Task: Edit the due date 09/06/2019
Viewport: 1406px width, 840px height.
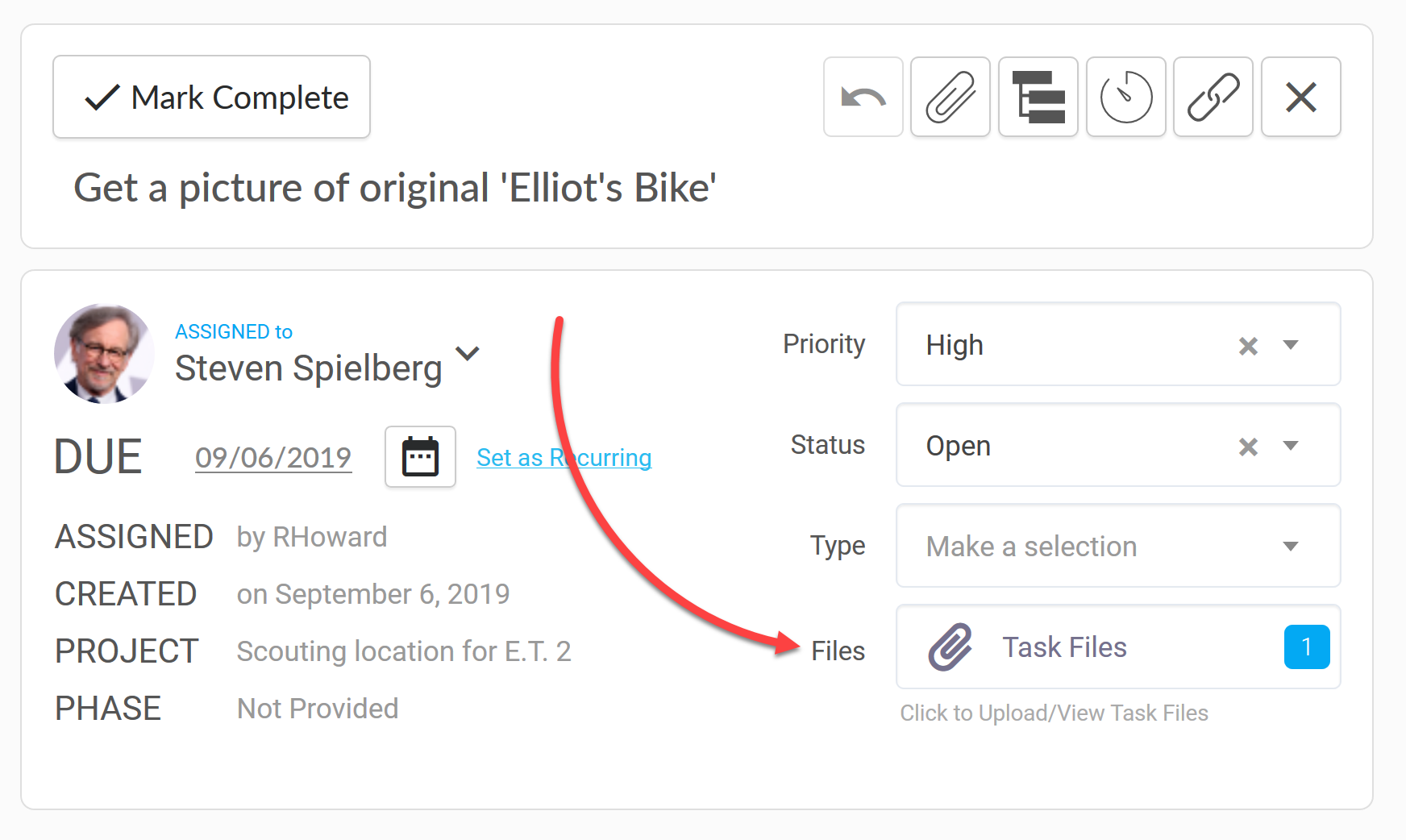Action: tap(273, 458)
